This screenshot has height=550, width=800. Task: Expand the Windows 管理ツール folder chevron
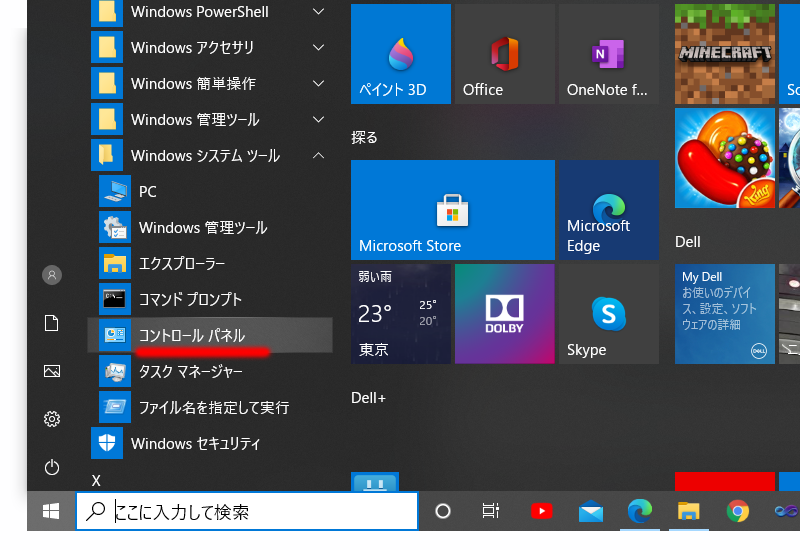point(318,119)
